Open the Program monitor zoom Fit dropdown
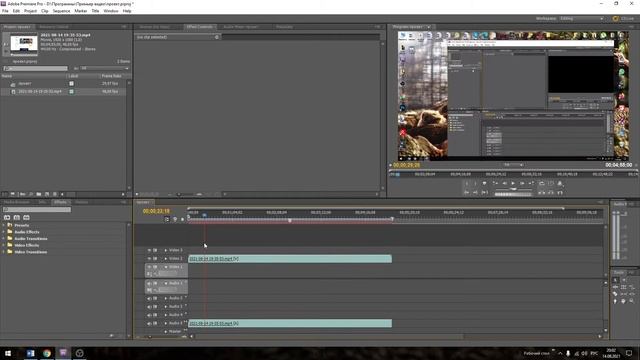640x360 pixels. click(x=513, y=165)
